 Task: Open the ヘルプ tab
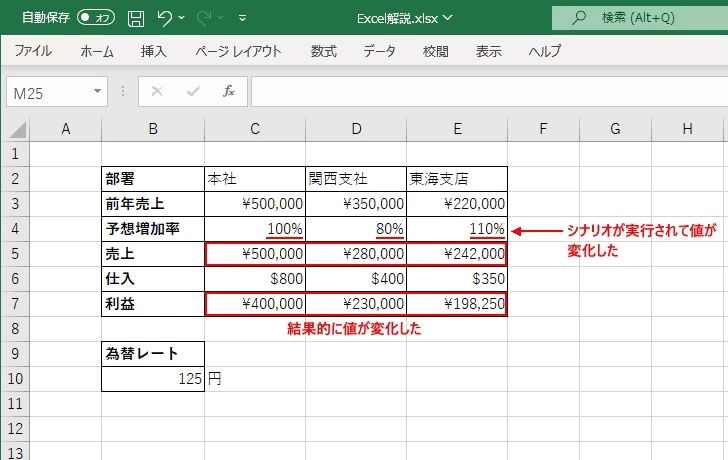(545, 51)
